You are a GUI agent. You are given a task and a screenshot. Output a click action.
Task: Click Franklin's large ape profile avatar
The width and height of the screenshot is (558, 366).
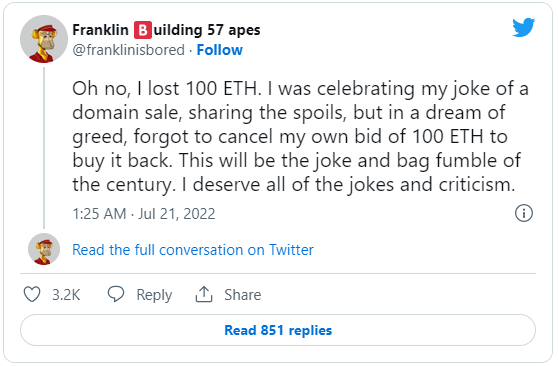coord(44,39)
